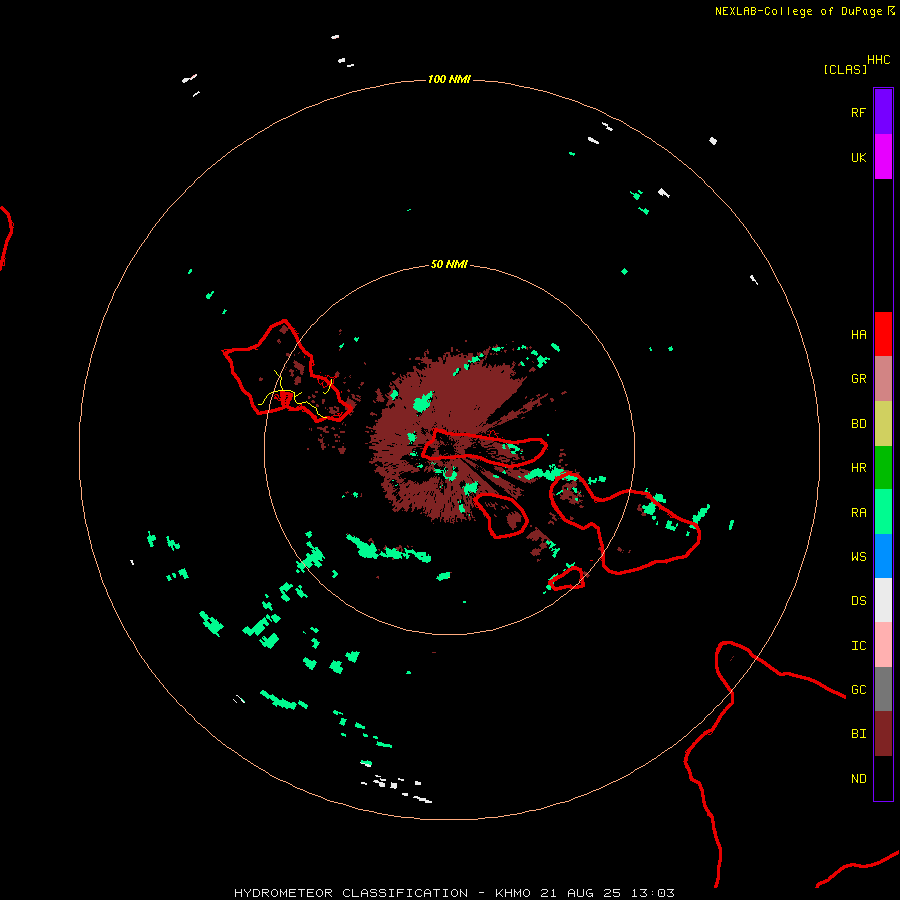This screenshot has height=900, width=900.
Task: Click the HA red legend swatch
Action: (883, 334)
